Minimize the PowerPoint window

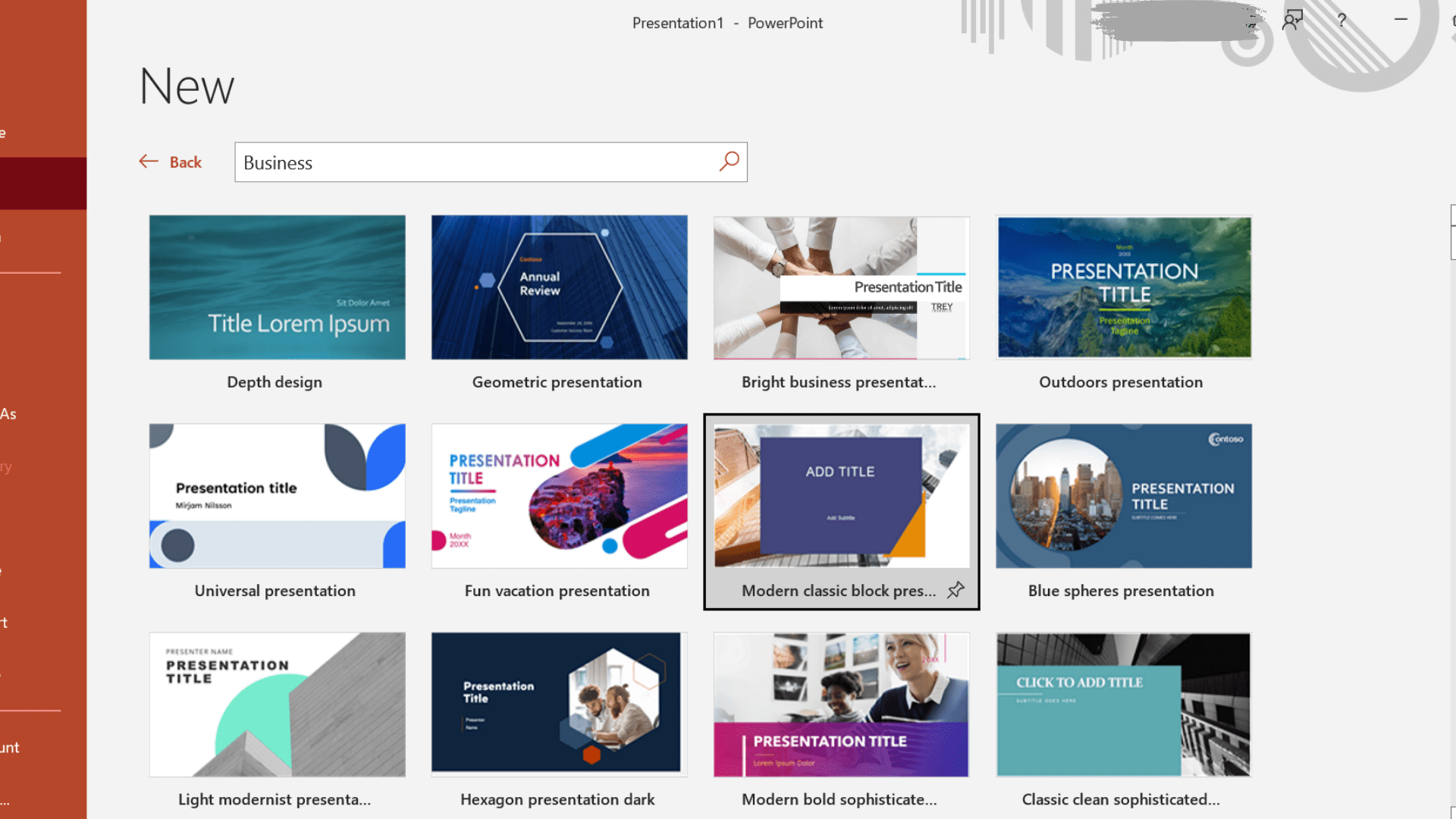1401,19
